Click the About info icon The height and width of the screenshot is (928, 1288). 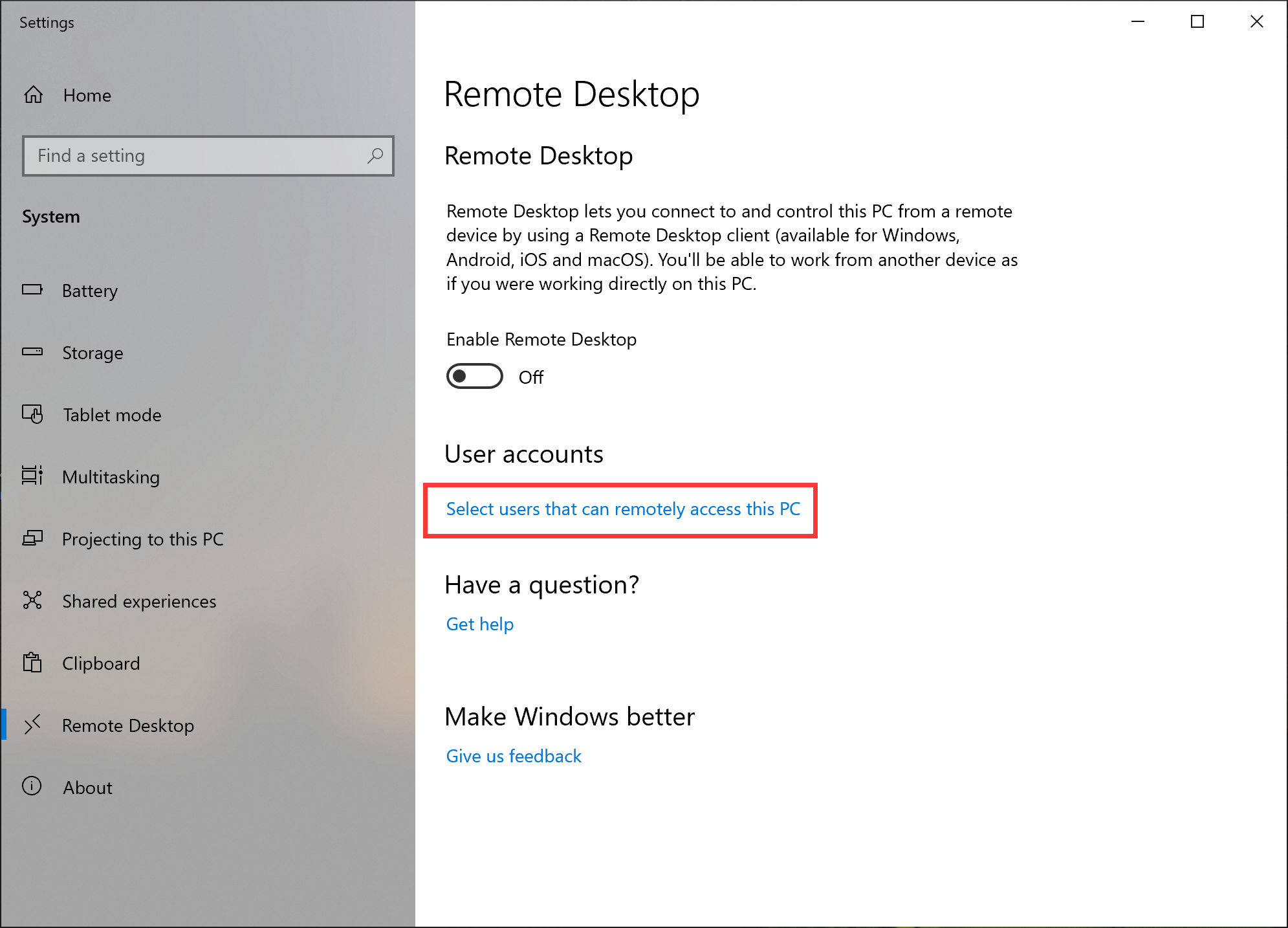32,786
